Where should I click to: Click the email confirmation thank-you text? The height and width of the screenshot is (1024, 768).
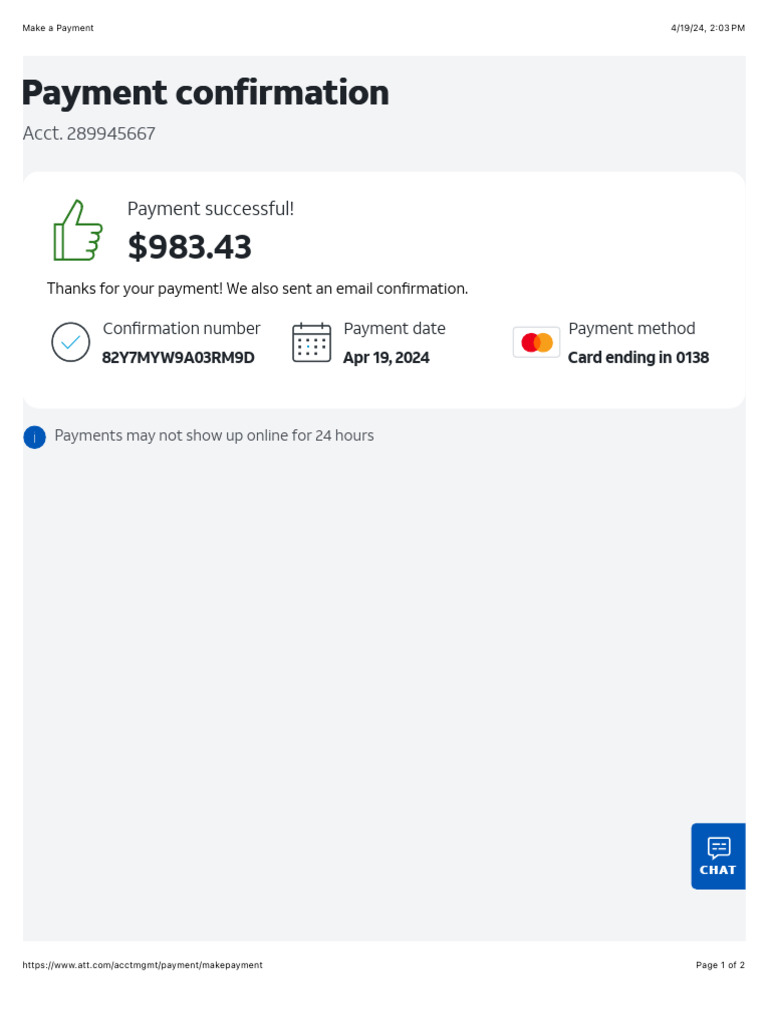257,289
